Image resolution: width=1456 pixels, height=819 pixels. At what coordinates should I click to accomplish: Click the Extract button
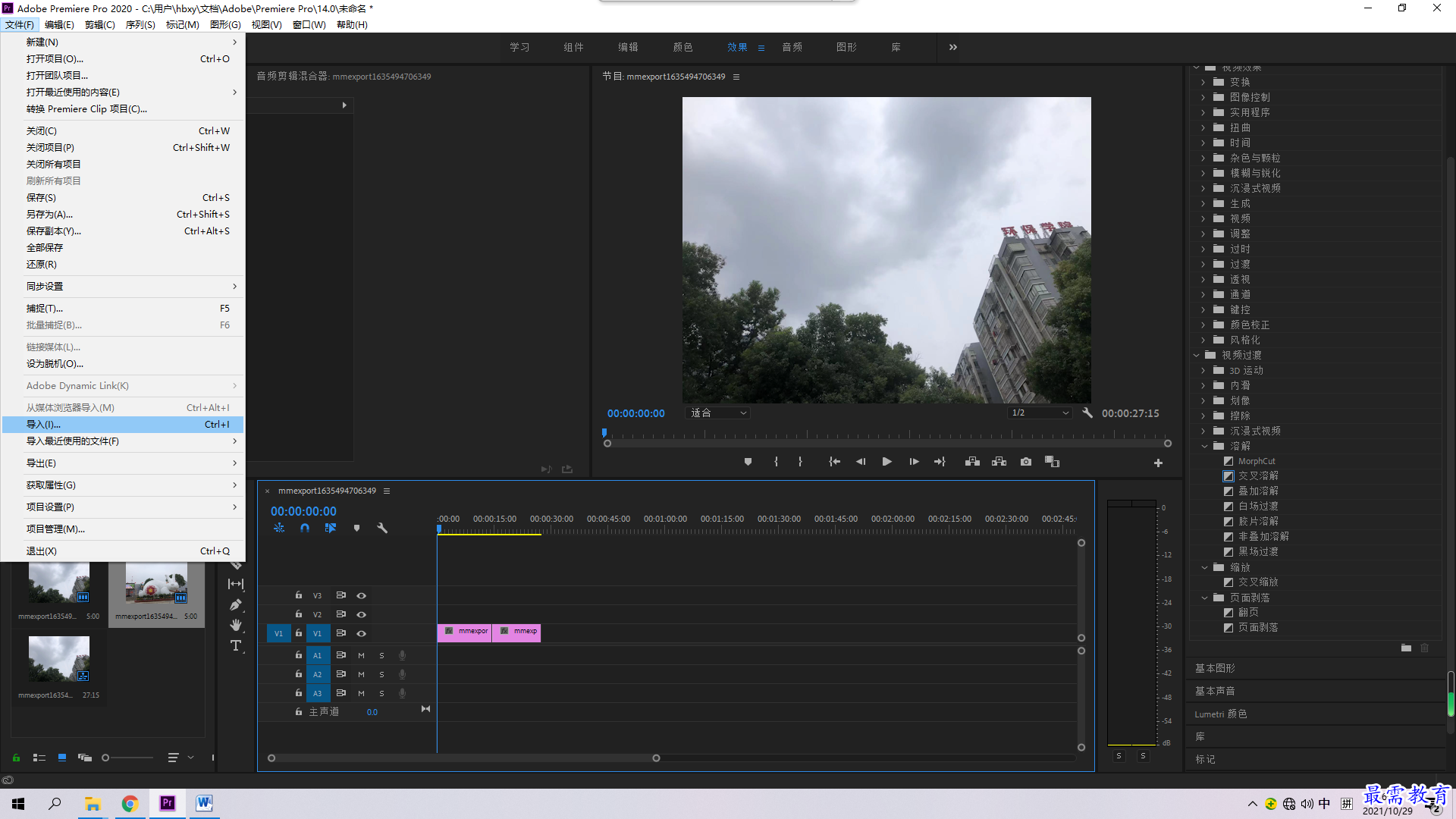pyautogui.click(x=999, y=462)
